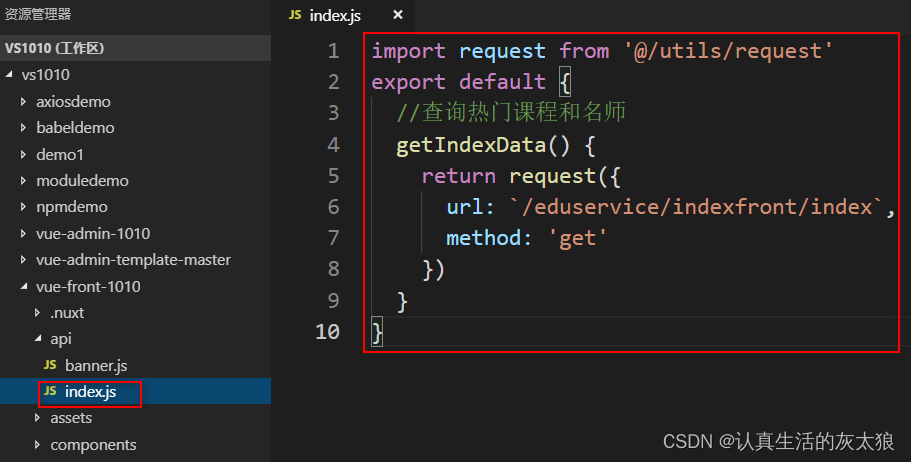Click the JS icon on the index.js tab
Screen dimensions: 911x462
point(295,15)
